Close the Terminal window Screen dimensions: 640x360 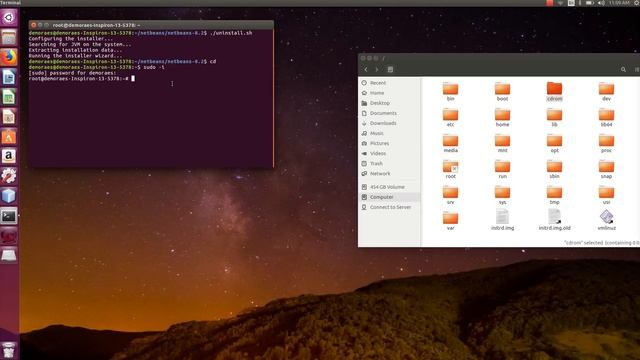pyautogui.click(x=34, y=25)
